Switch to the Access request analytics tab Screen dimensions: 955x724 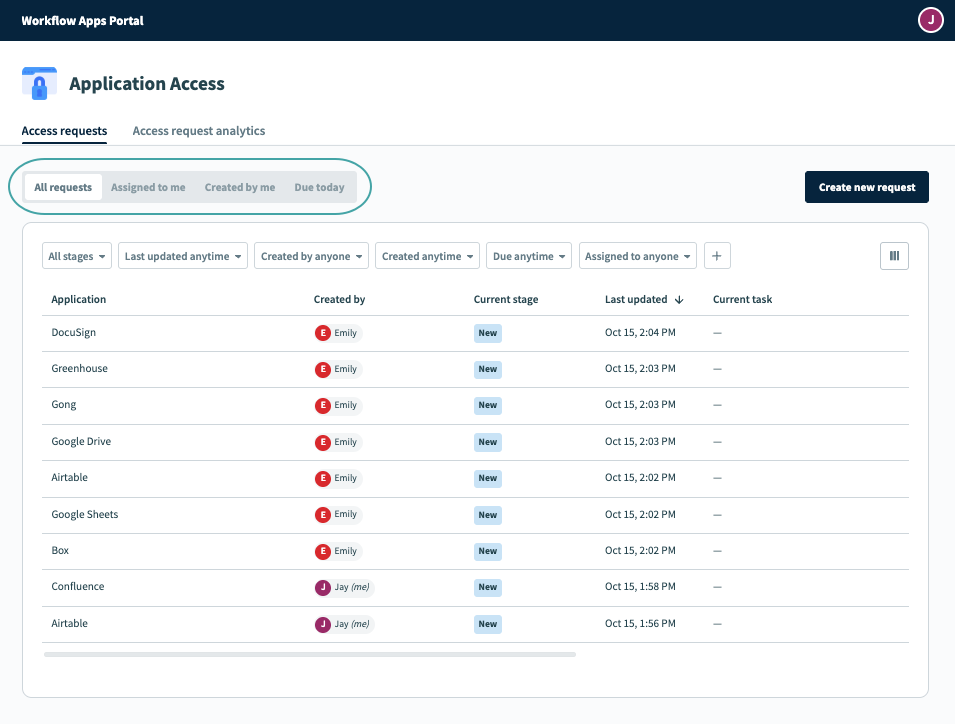[198, 130]
